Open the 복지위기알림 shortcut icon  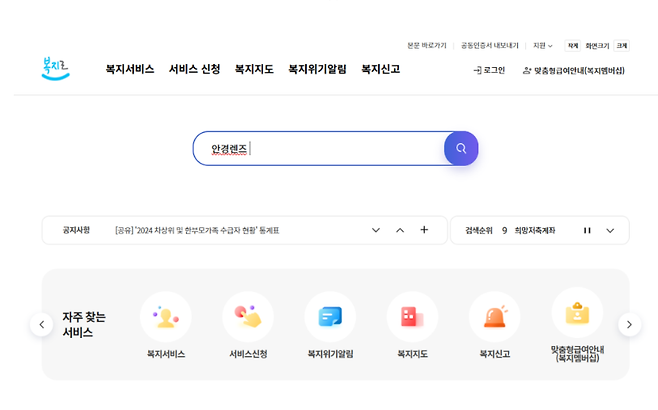click(330, 317)
